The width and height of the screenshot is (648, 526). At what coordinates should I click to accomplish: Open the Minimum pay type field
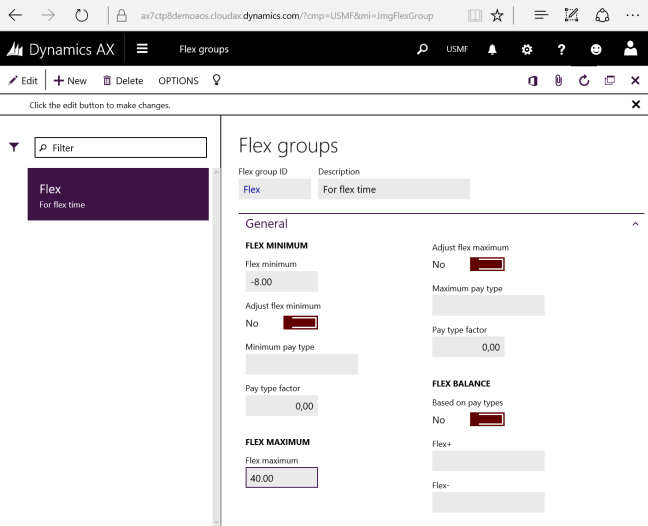301,364
